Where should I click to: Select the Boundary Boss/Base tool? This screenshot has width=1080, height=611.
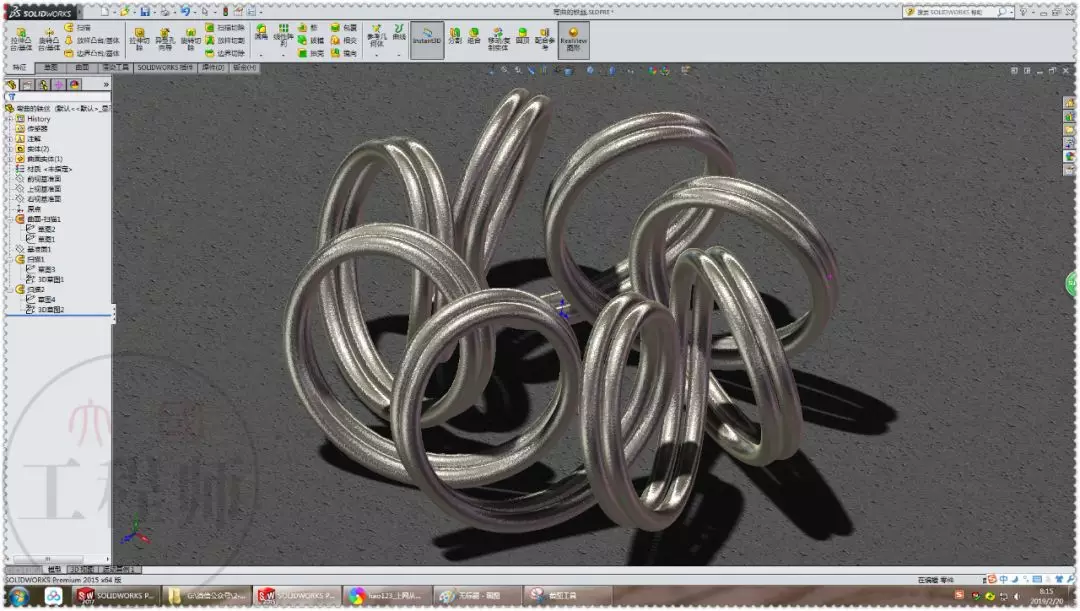92,53
